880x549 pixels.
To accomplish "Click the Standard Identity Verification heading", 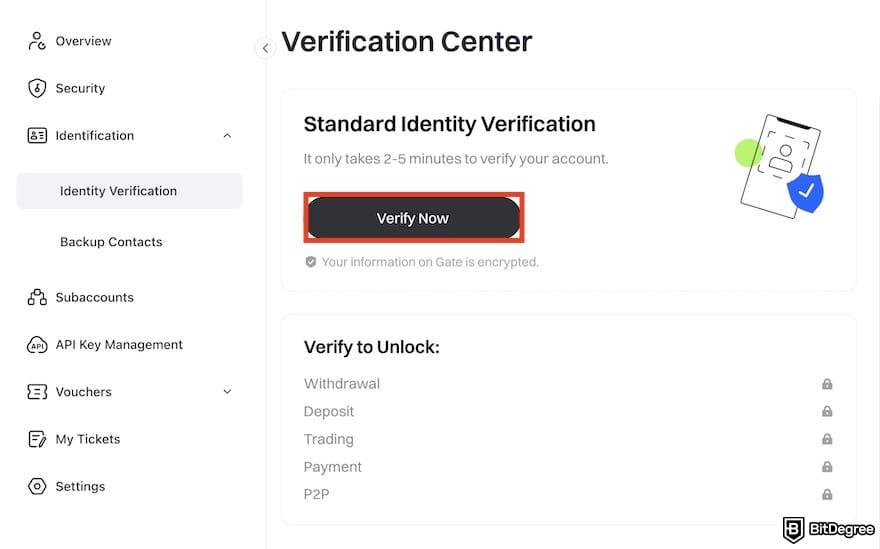I will coord(450,124).
